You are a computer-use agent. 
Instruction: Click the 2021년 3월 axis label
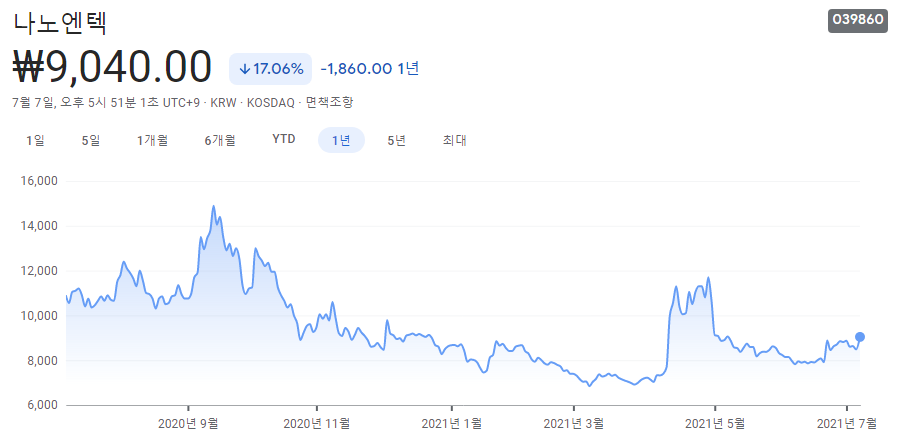573,423
